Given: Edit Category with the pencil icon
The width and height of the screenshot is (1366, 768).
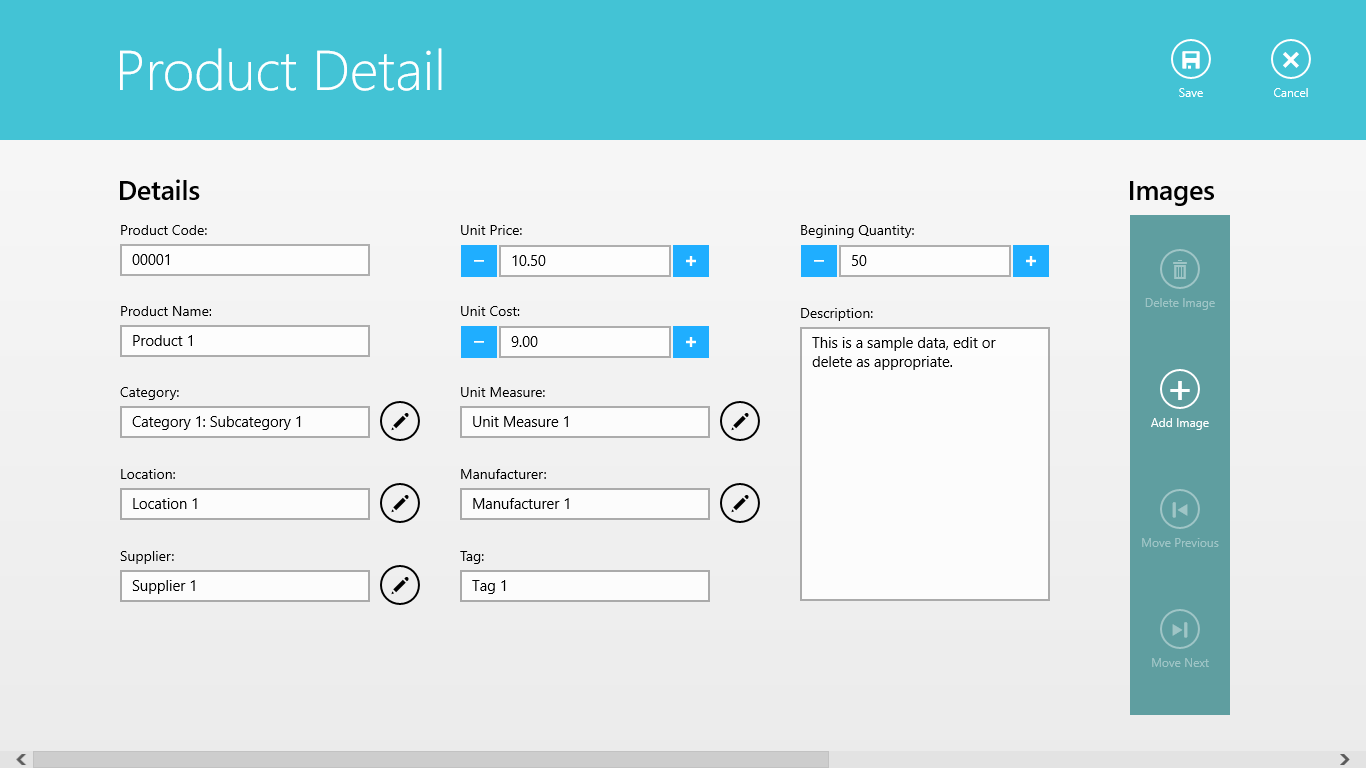Looking at the screenshot, I should [400, 422].
